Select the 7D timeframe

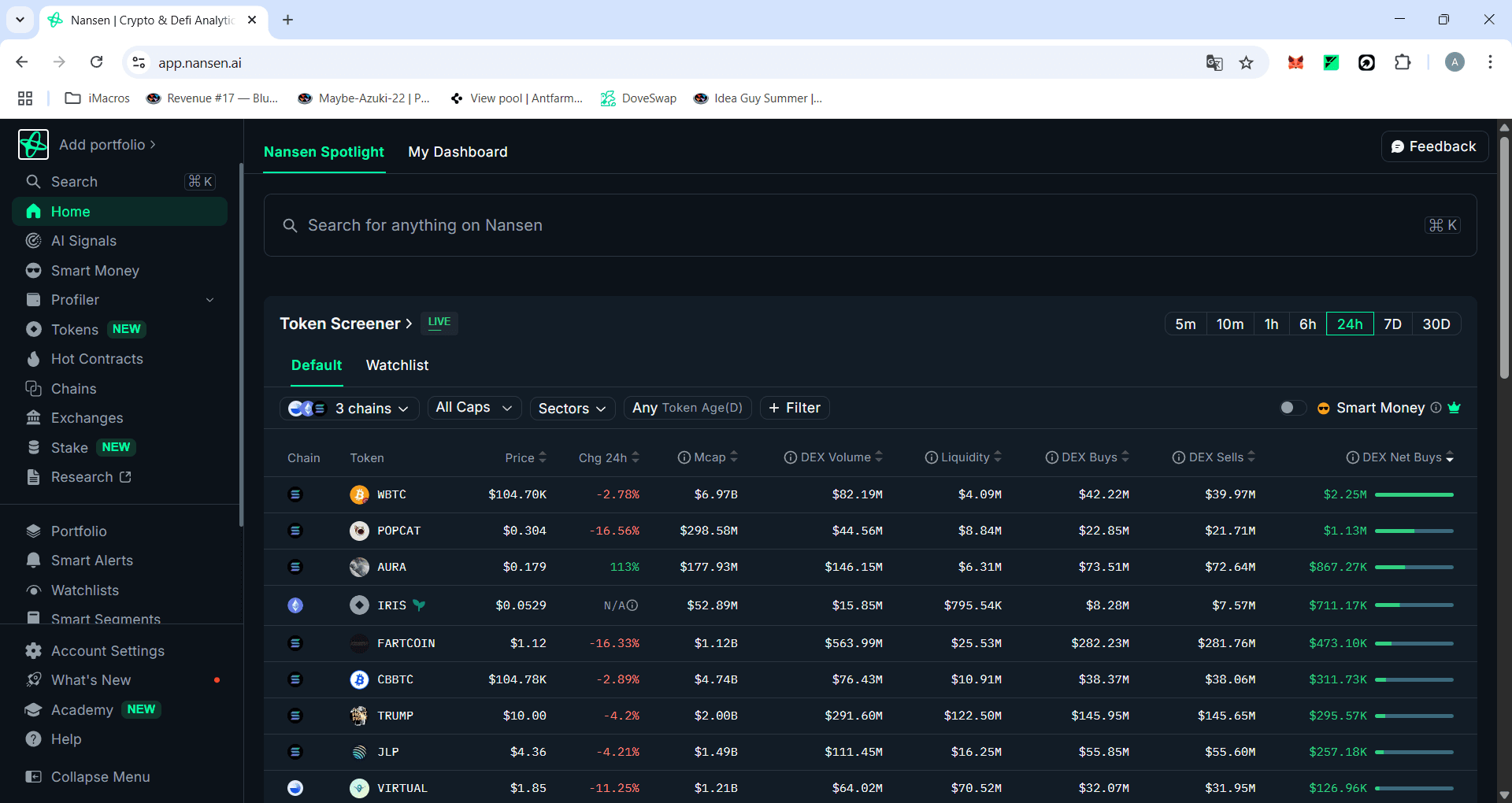click(x=1392, y=324)
